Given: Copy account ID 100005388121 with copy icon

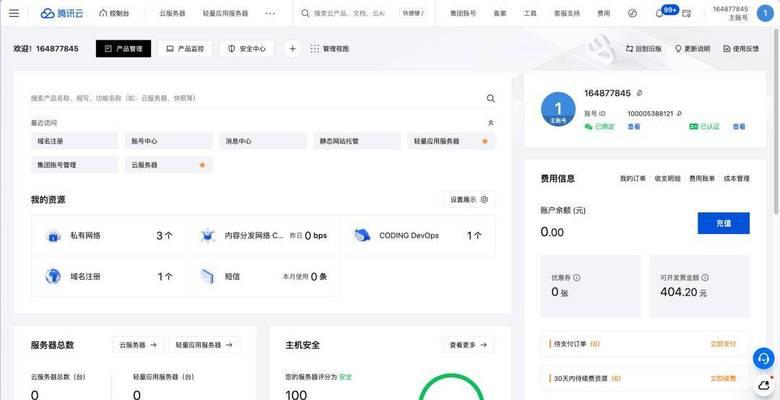Looking at the screenshot, I should (679, 113).
